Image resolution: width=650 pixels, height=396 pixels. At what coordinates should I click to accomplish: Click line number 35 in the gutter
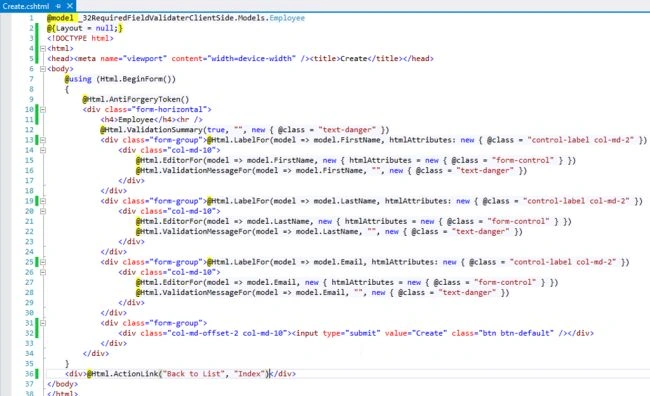29,364
